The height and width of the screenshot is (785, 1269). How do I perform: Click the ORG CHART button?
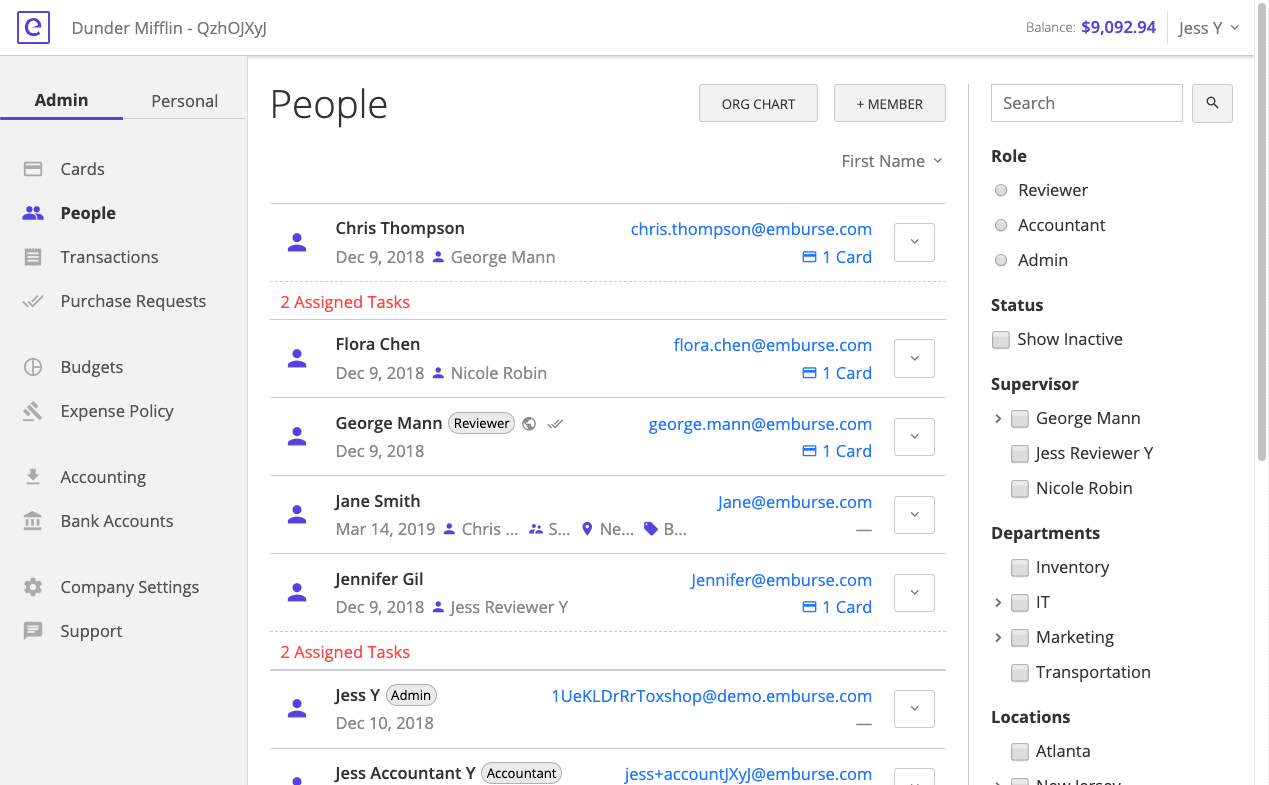(758, 103)
